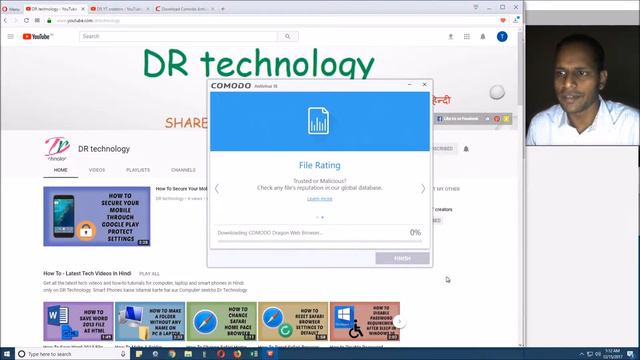Open the taskbar clock and date
This screenshot has width=640, height=360.
[x=613, y=354]
